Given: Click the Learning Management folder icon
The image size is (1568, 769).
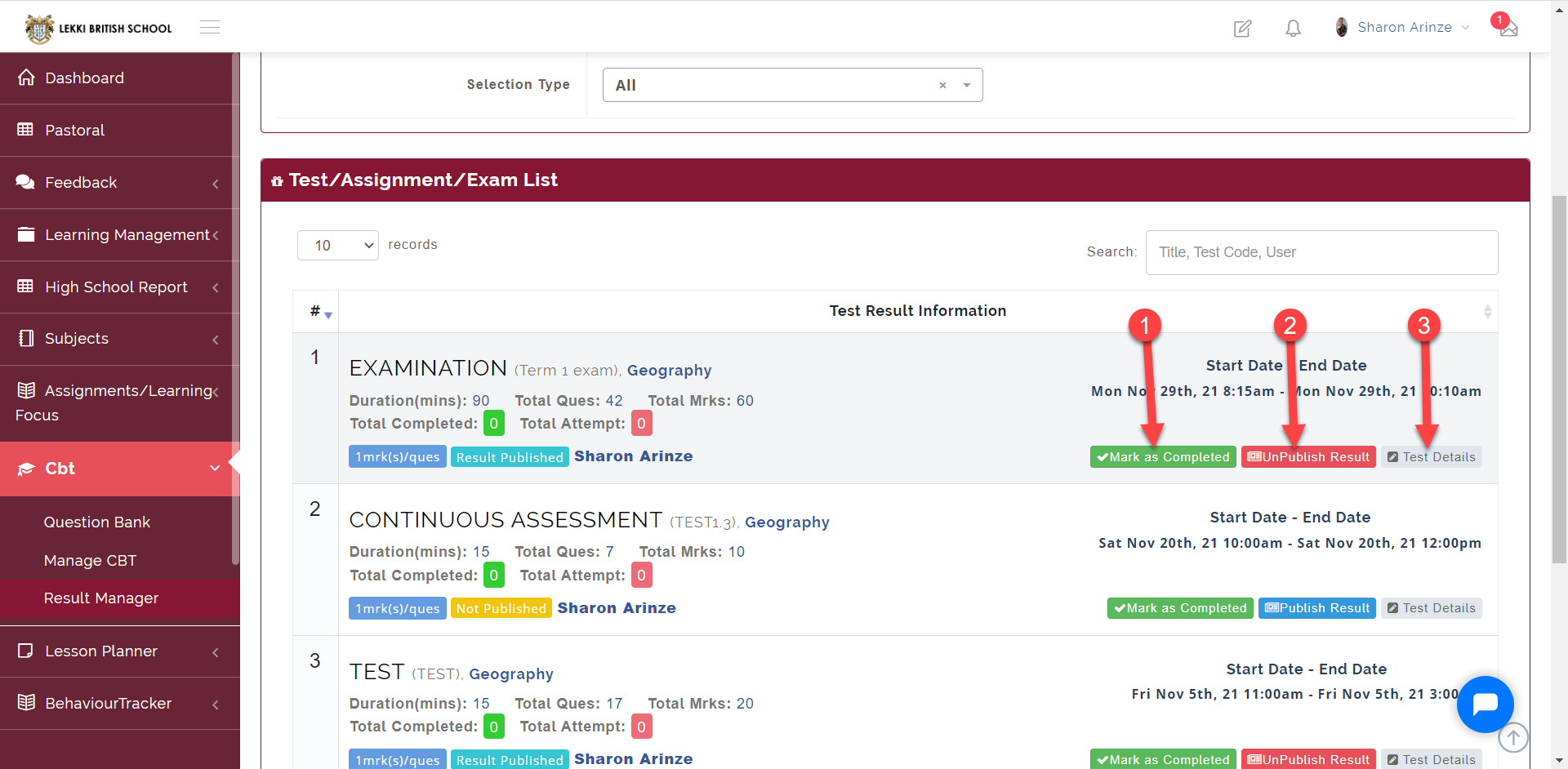Looking at the screenshot, I should pos(26,234).
